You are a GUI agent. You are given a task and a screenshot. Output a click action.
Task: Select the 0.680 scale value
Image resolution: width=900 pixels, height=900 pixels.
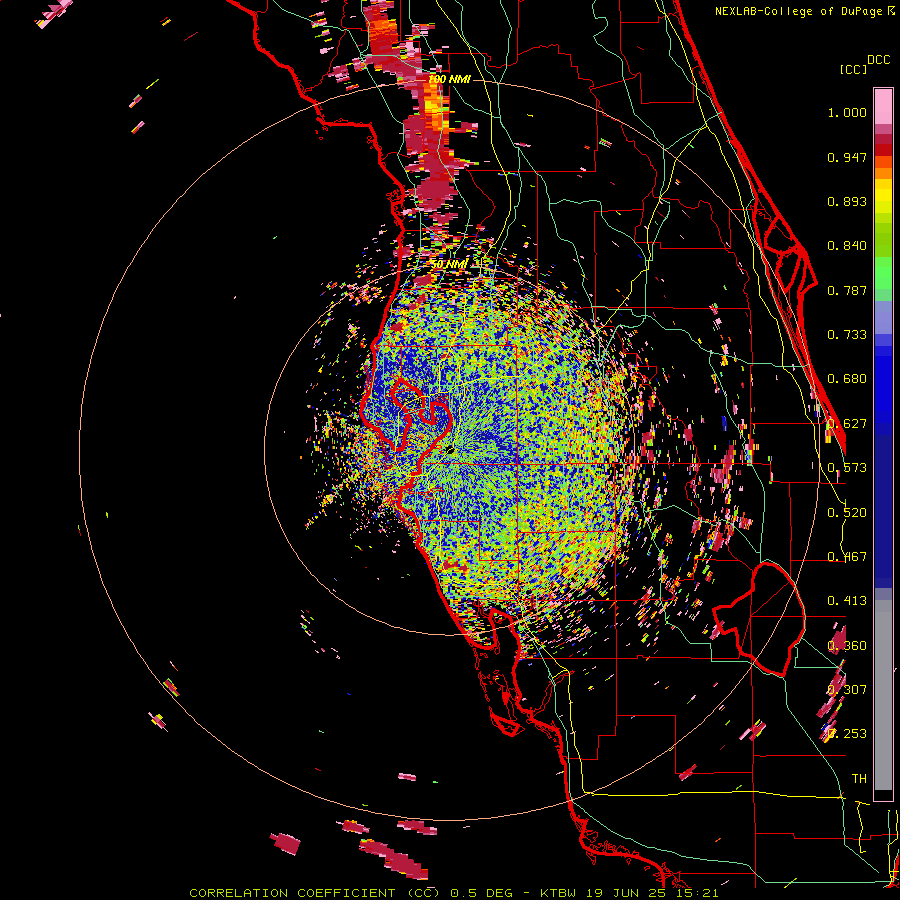click(847, 379)
